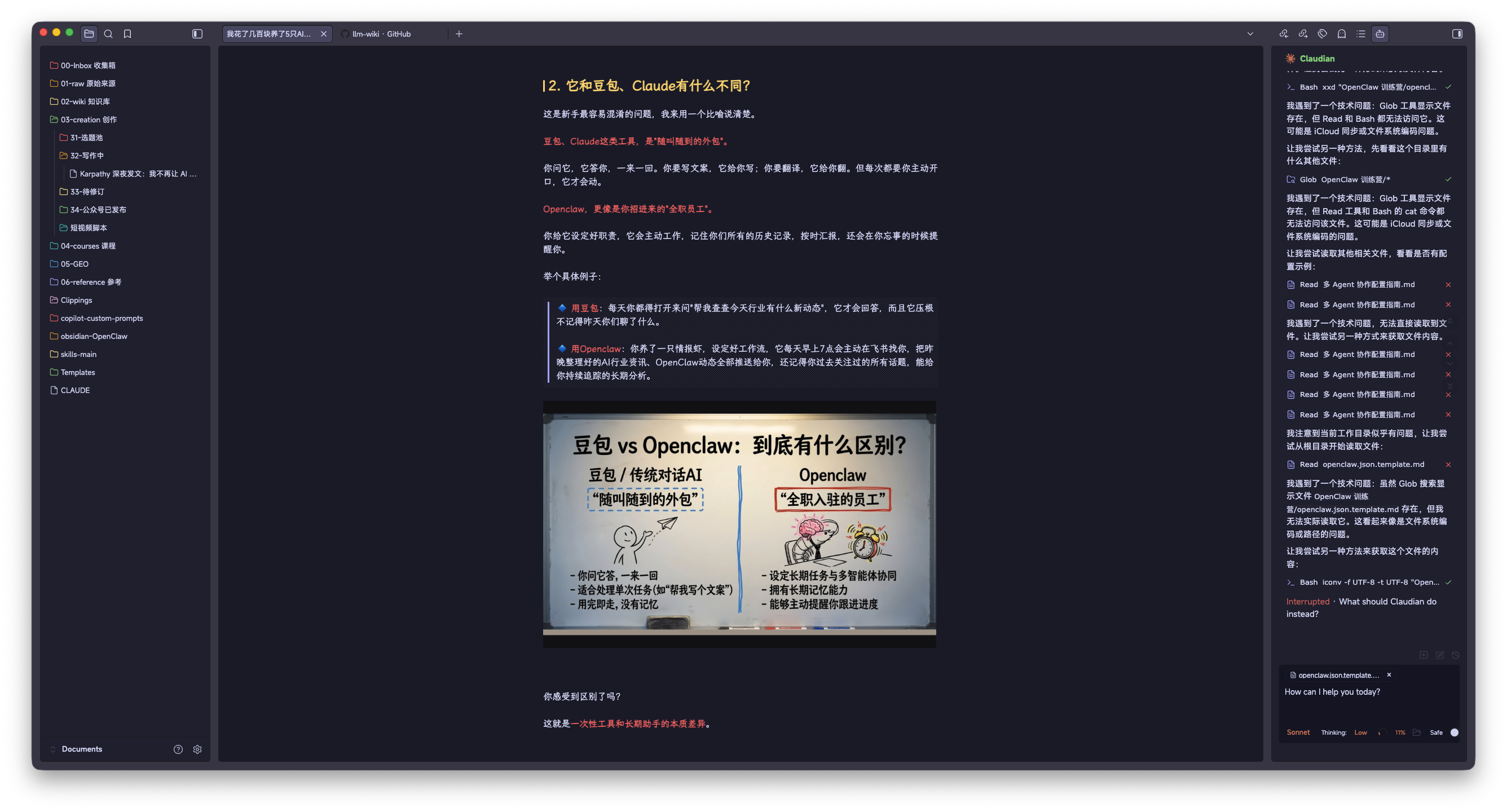1507x812 pixels.
Task: Open the outline list panel icon
Action: point(1361,34)
